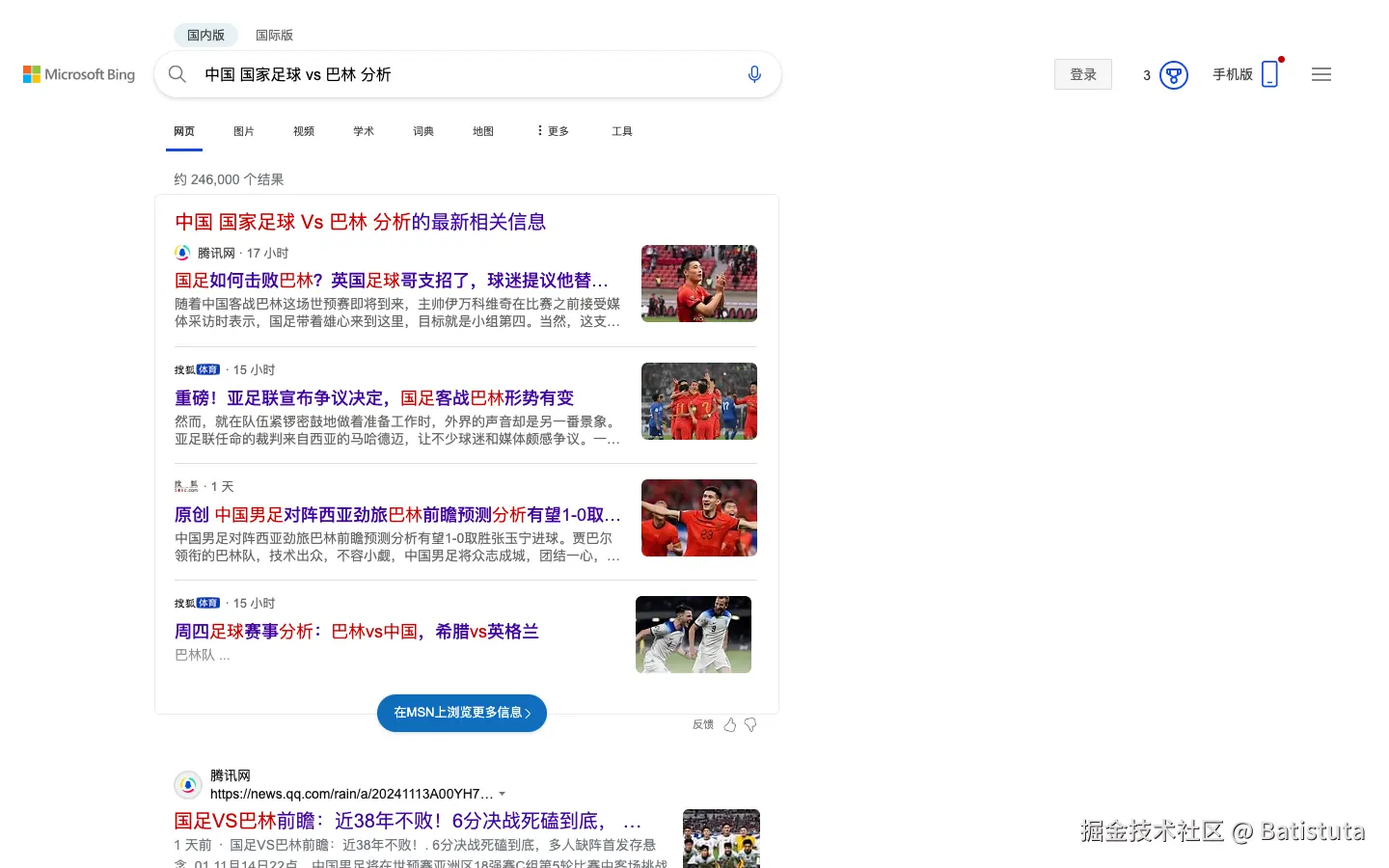Click the 腾讯网 favicon beside news.qq.com result
This screenshot has height=868, width=1389.
(188, 785)
